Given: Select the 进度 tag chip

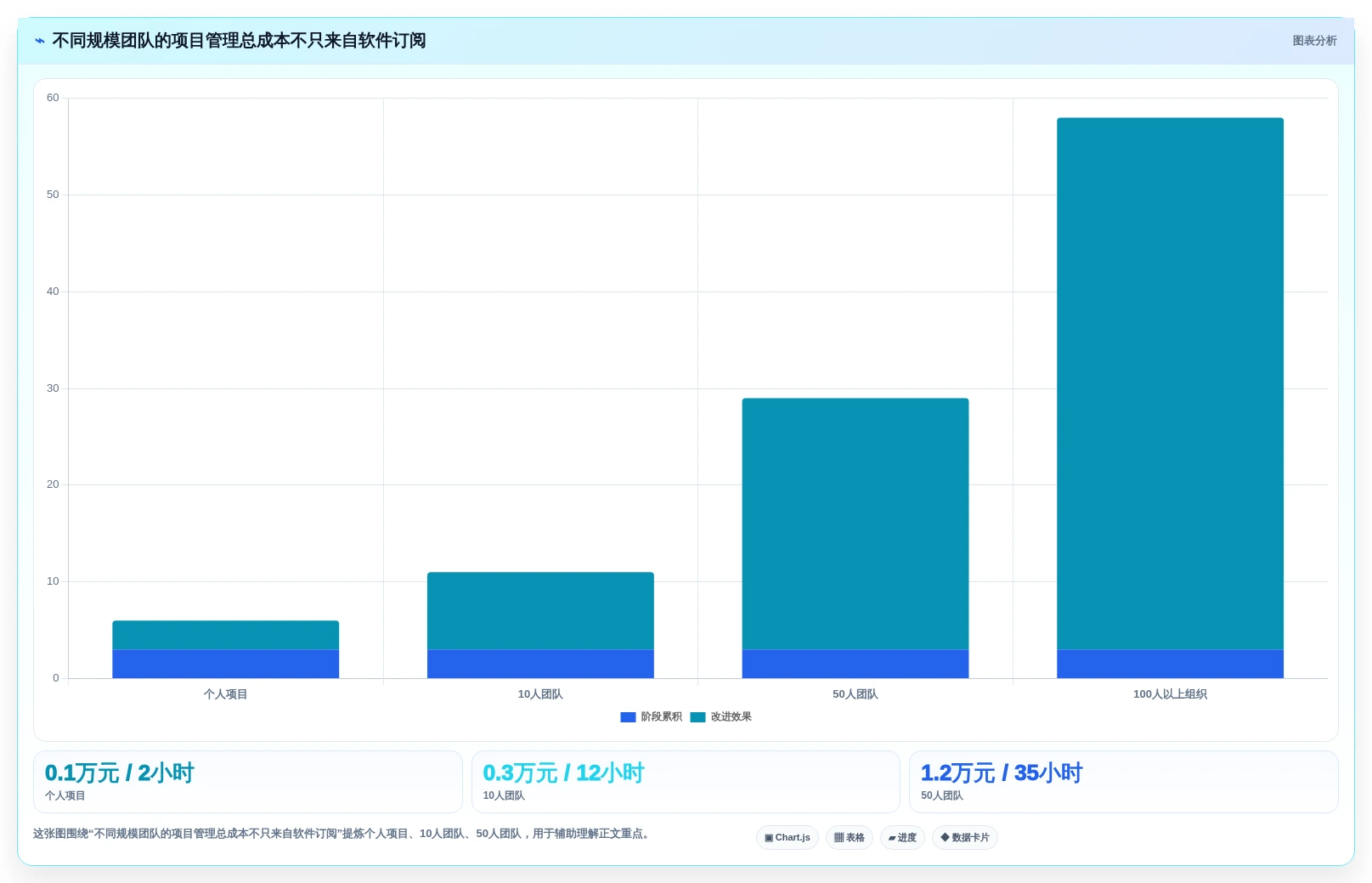Looking at the screenshot, I should 902,837.
